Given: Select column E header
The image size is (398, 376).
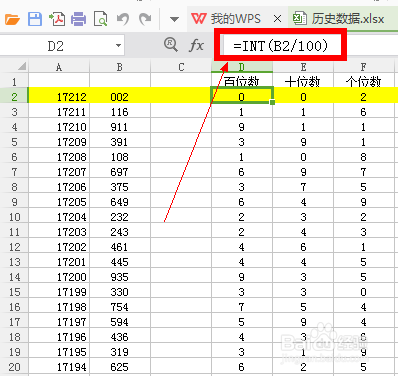Looking at the screenshot, I should [303, 67].
